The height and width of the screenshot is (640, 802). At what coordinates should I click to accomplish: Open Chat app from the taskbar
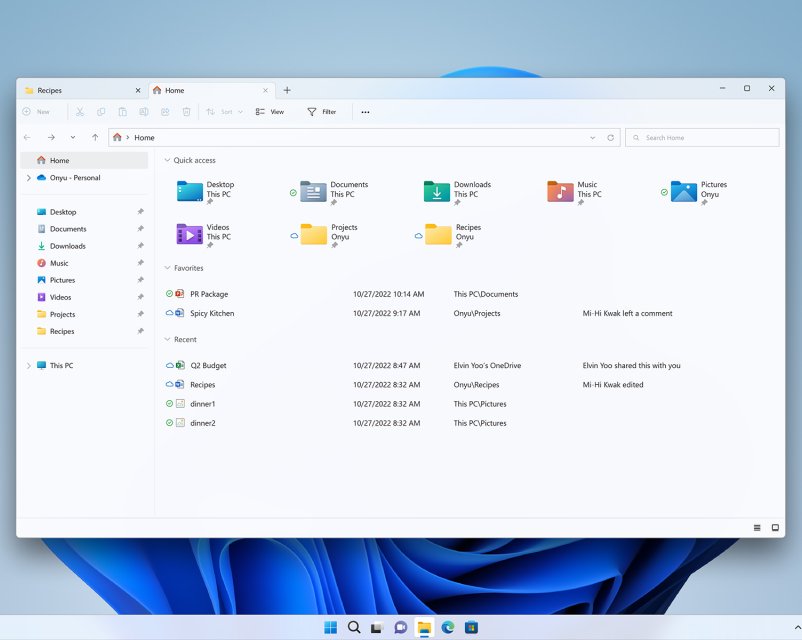(x=400, y=627)
